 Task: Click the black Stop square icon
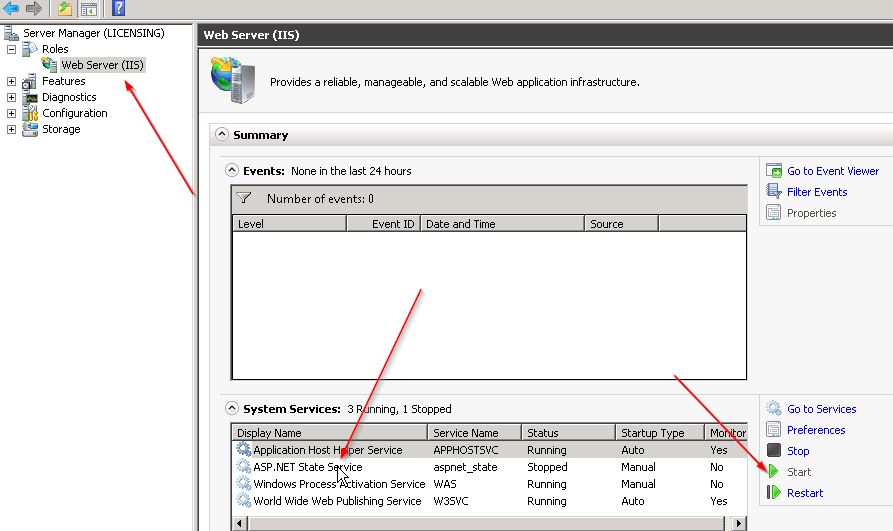(773, 450)
